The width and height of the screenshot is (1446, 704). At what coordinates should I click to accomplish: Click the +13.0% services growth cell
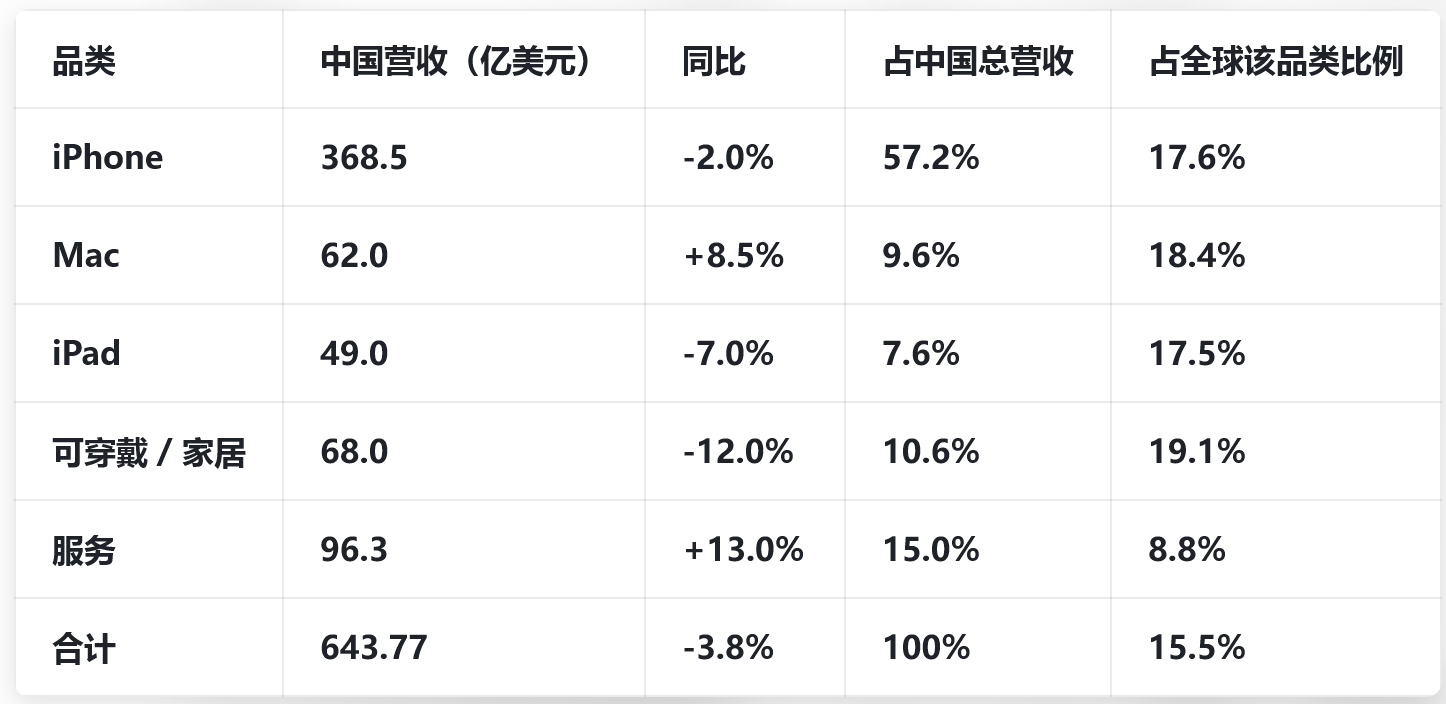743,550
